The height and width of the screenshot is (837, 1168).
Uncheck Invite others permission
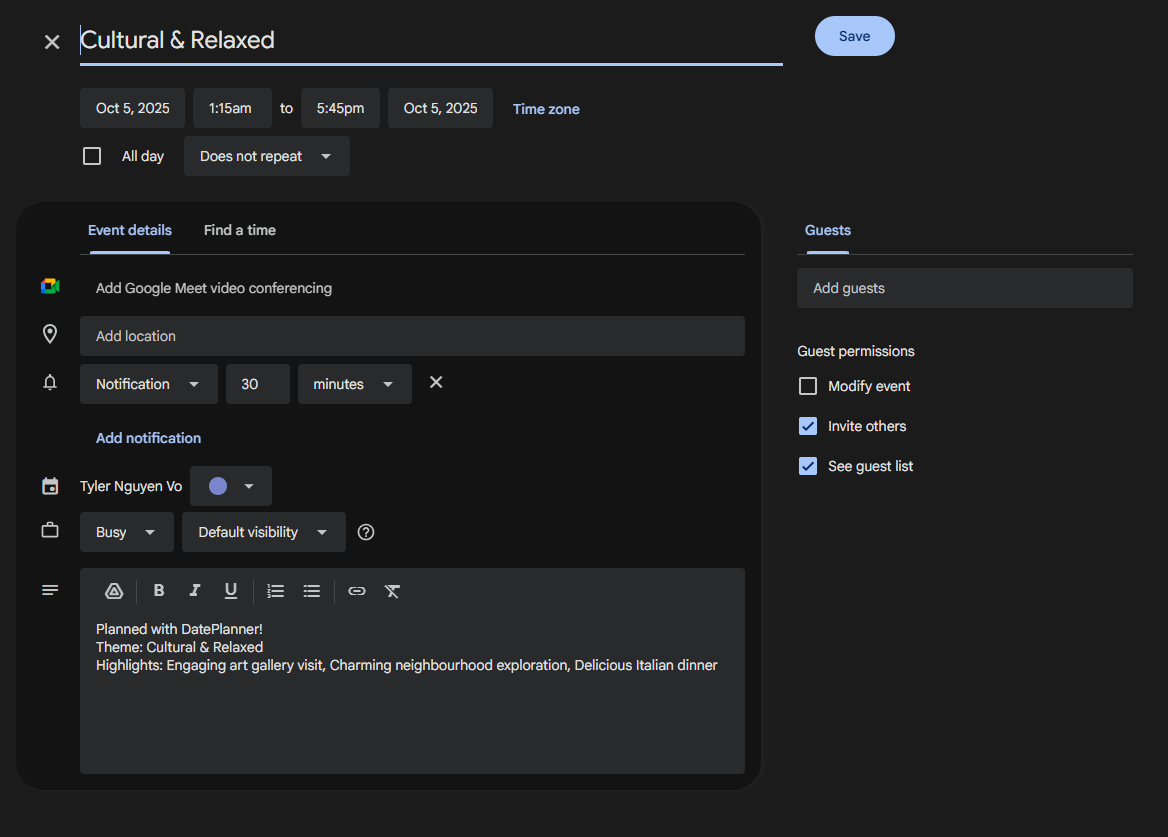(807, 426)
